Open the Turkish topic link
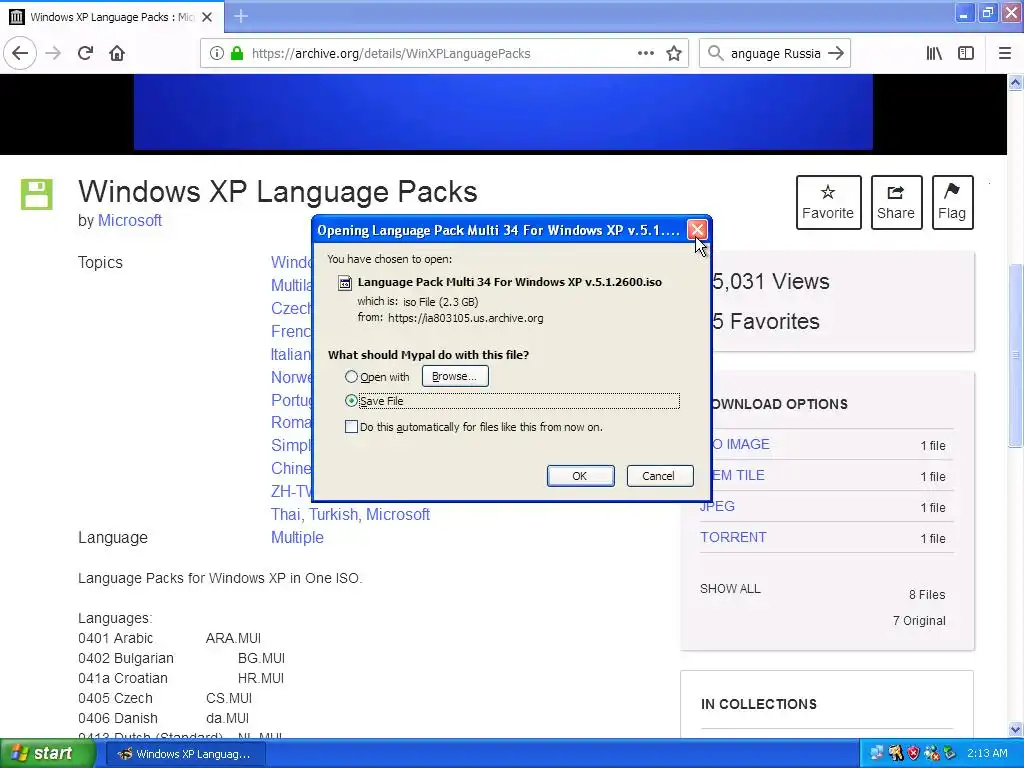This screenshot has height=768, width=1024. coord(333,515)
